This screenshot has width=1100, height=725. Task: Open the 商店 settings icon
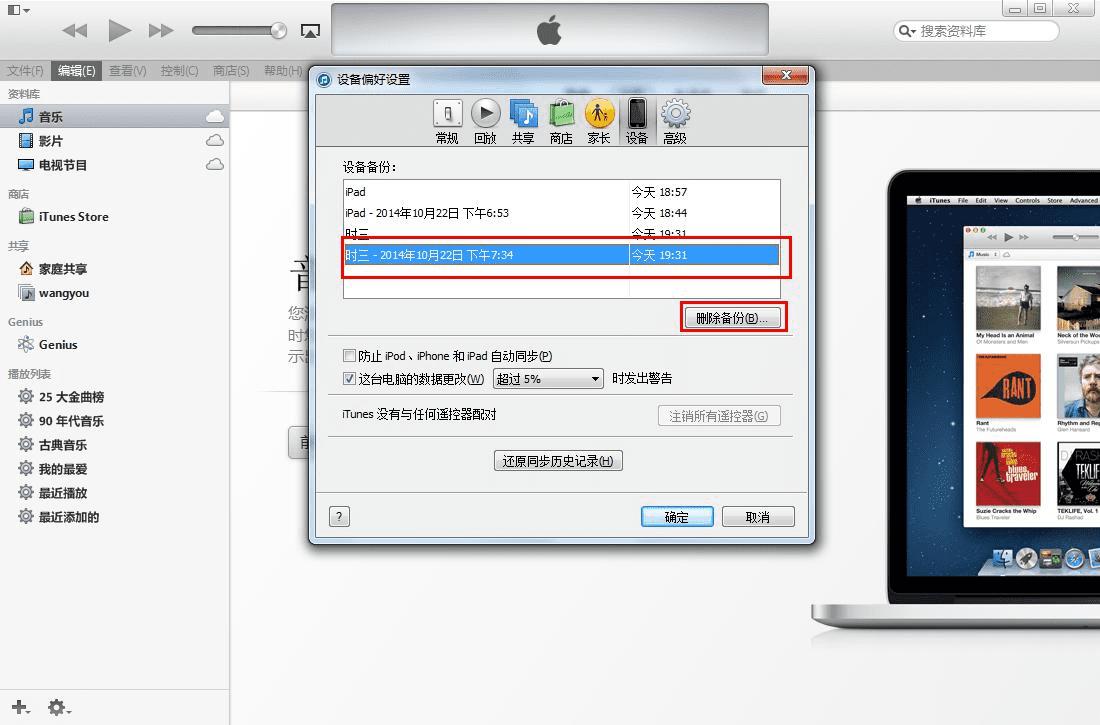pos(559,120)
